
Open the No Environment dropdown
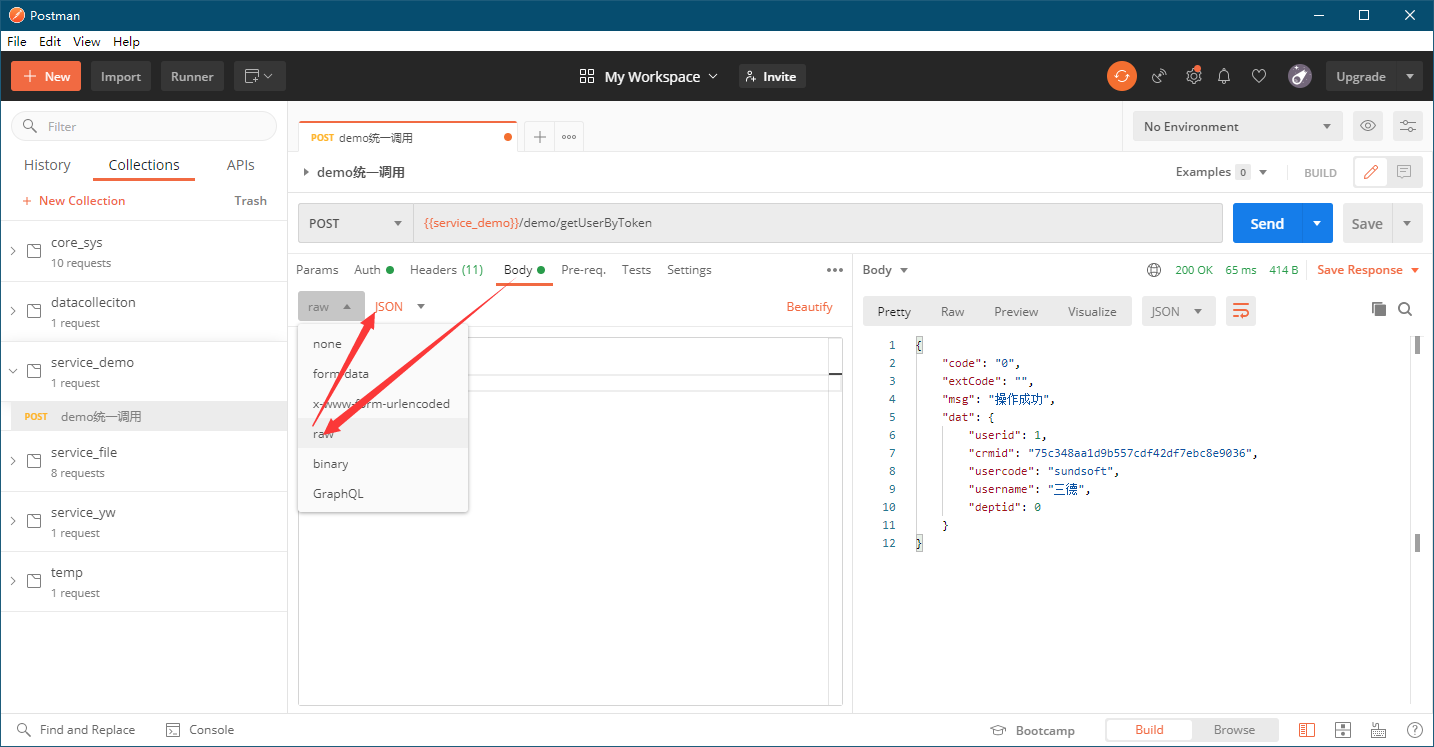tap(1238, 126)
